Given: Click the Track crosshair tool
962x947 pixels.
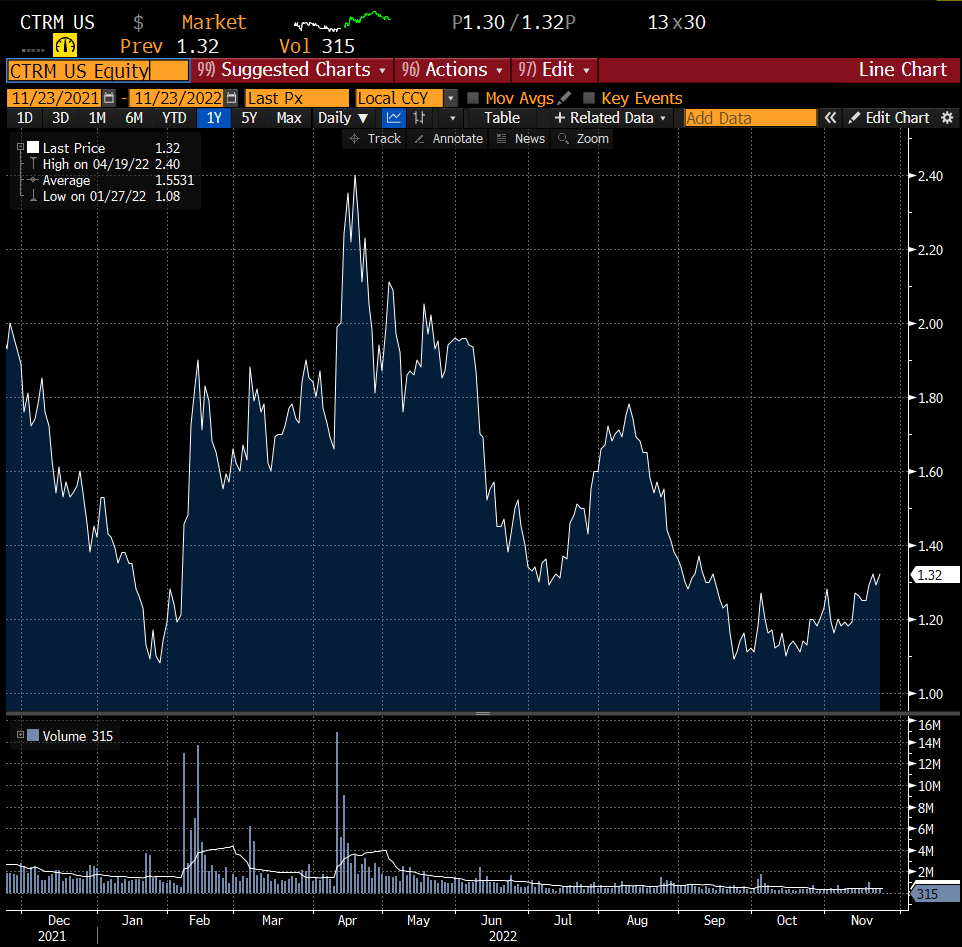Looking at the screenshot, I should tap(374, 139).
